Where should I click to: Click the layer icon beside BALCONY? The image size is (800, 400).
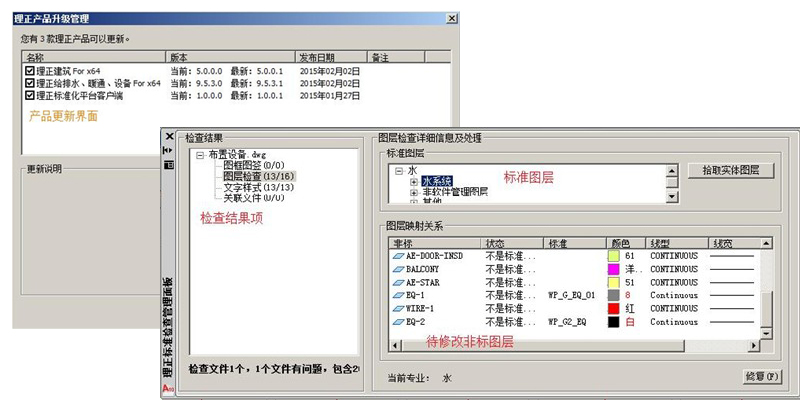click(x=397, y=269)
